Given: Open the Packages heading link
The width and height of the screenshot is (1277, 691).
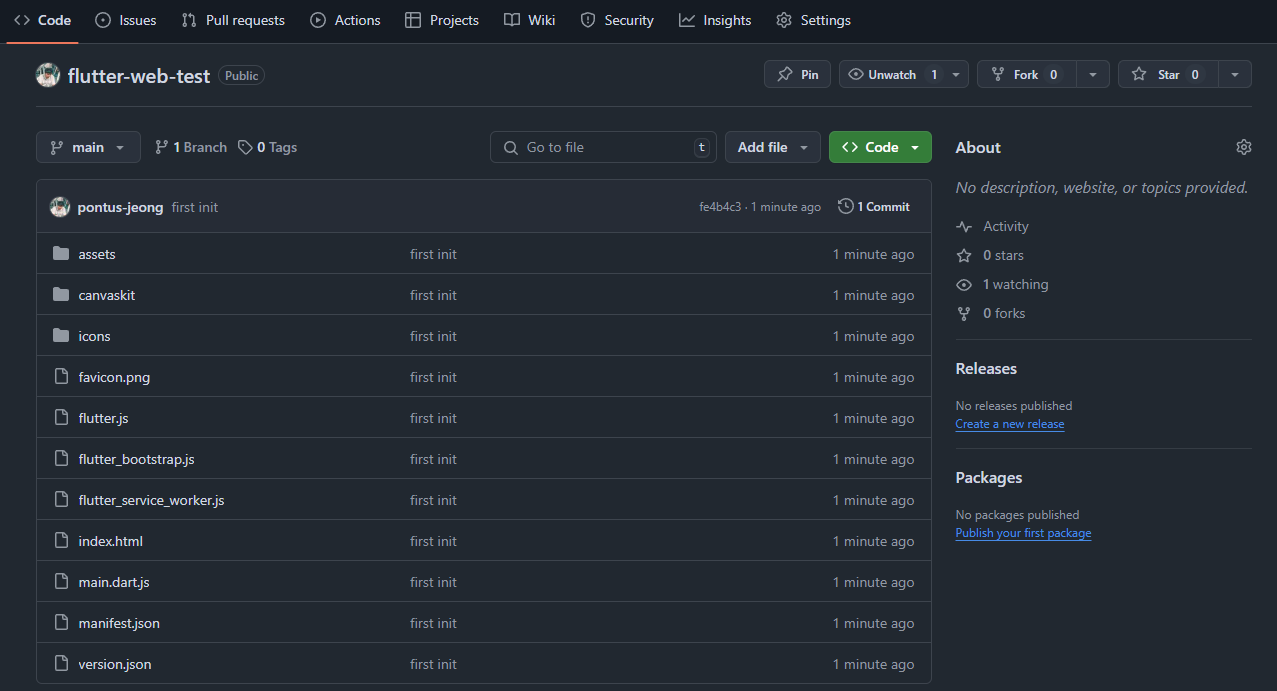Looking at the screenshot, I should tap(989, 478).
